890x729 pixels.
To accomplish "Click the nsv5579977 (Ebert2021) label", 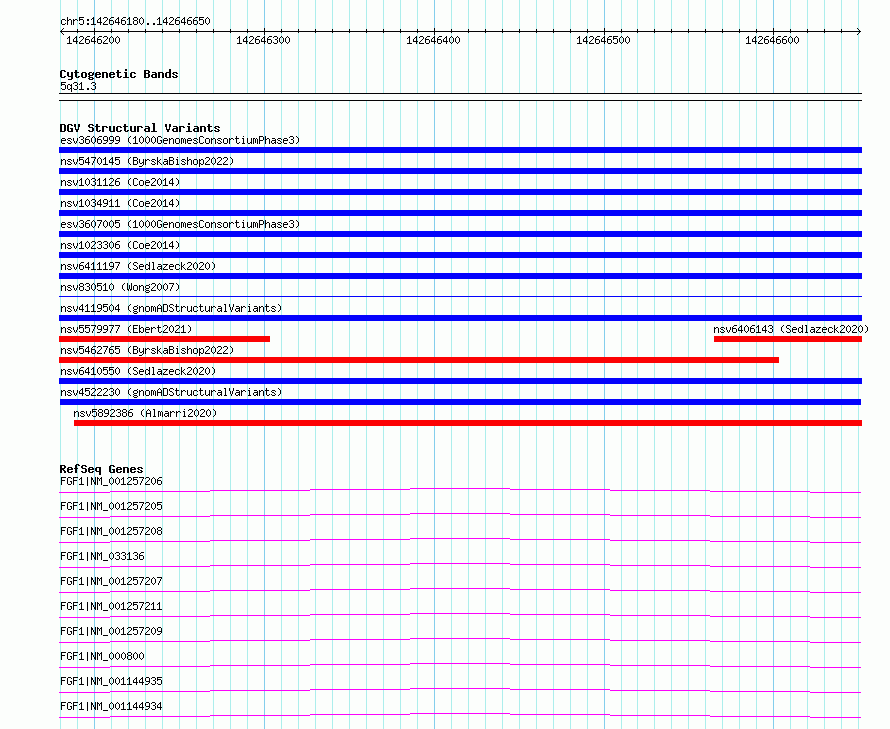I will pyautogui.click(x=126, y=329).
